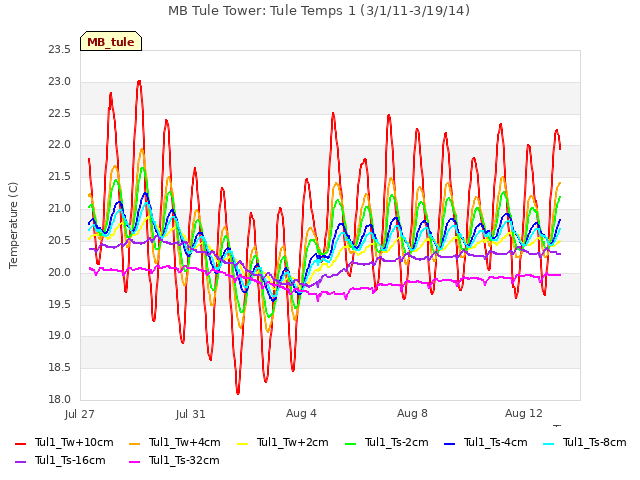Click the 20.5 y-axis tick label
640x480 pixels.
(60, 240)
